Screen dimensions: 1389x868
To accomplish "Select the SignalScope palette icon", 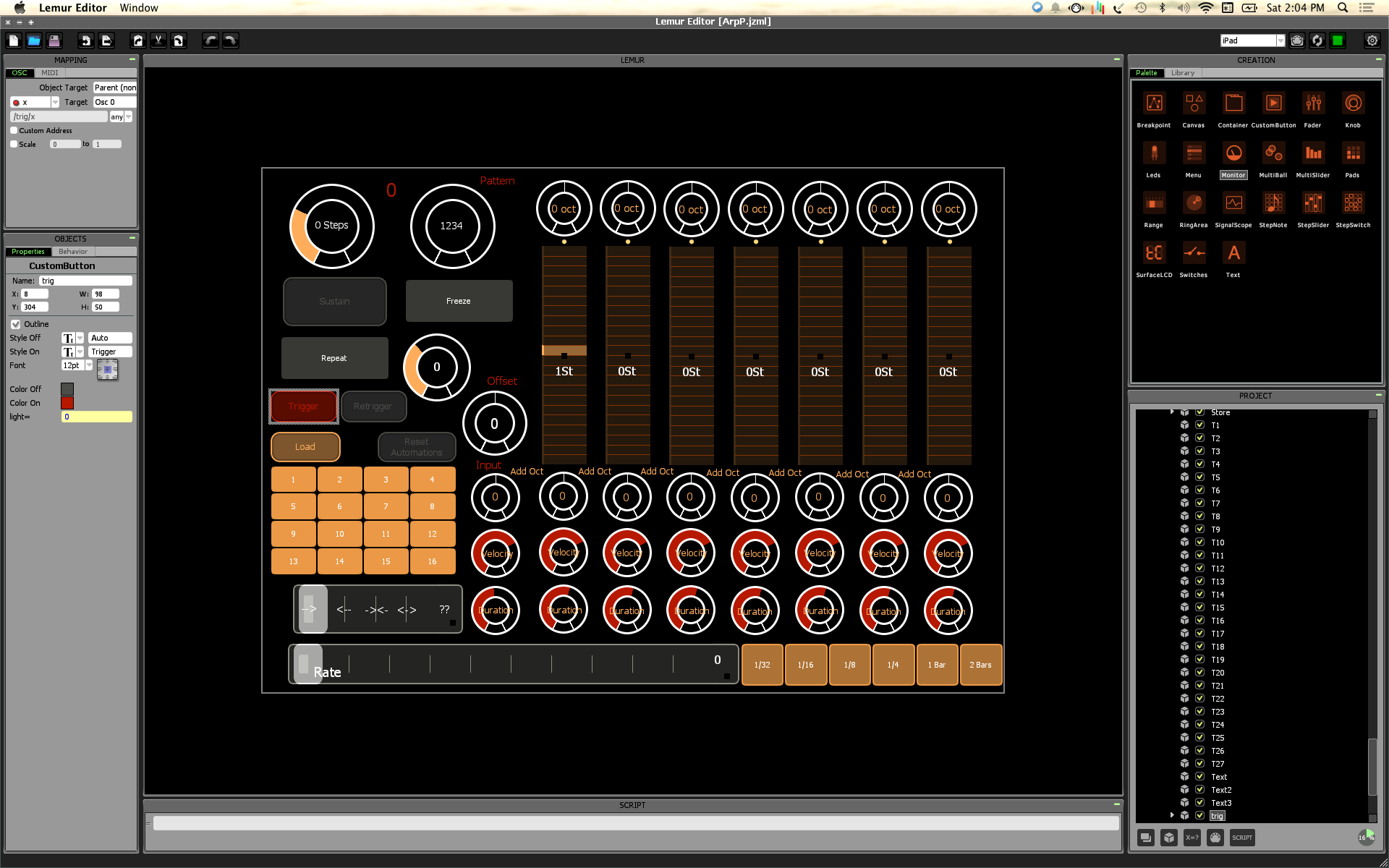I will pyautogui.click(x=1233, y=203).
